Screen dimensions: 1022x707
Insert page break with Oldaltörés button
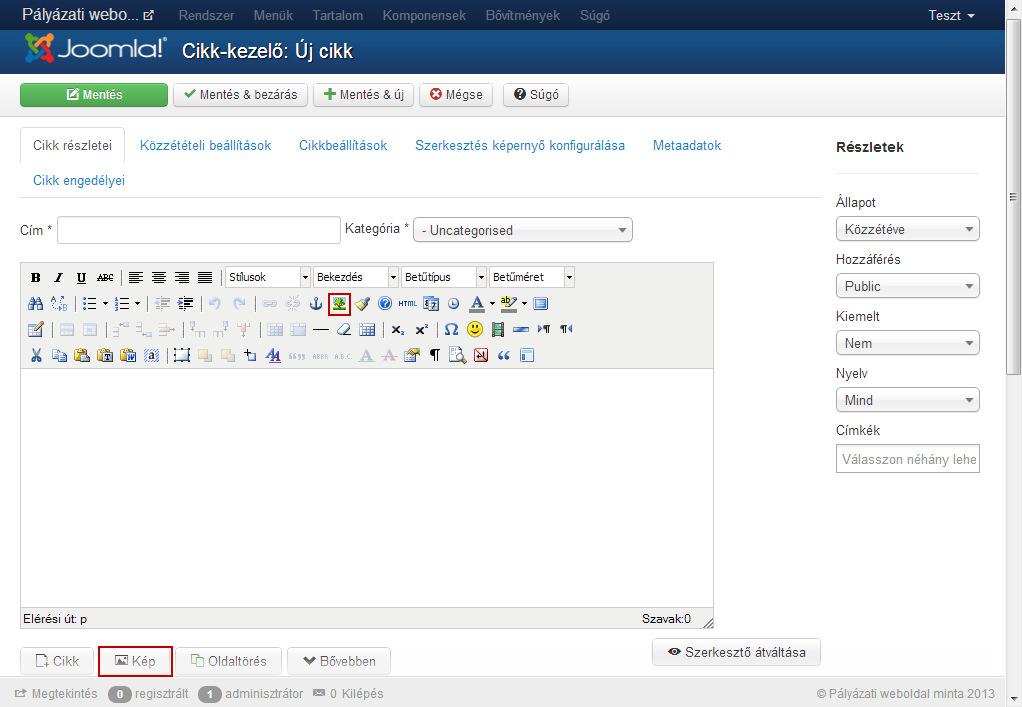coord(229,661)
